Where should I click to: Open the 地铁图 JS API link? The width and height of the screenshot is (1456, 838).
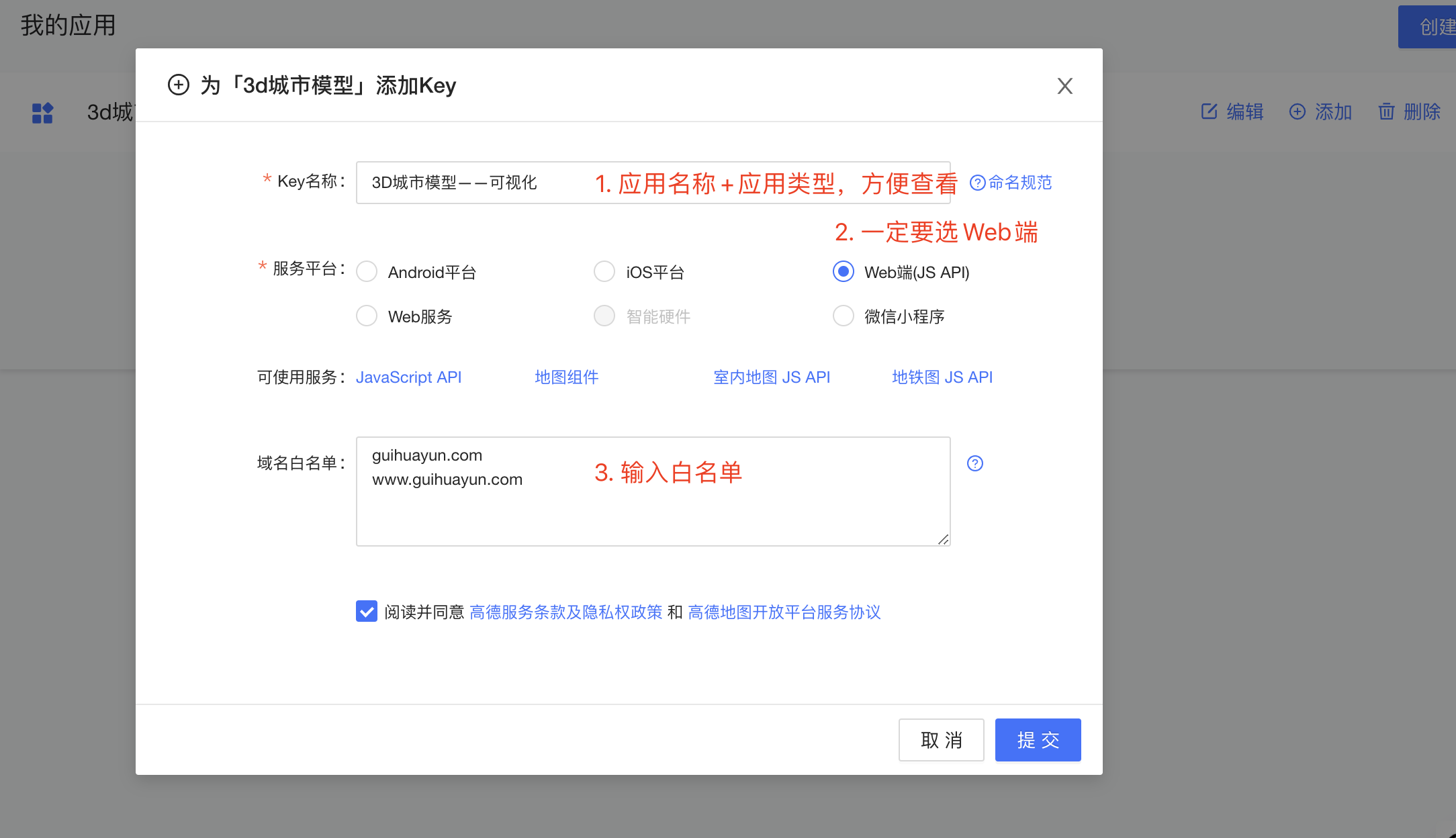click(x=942, y=377)
